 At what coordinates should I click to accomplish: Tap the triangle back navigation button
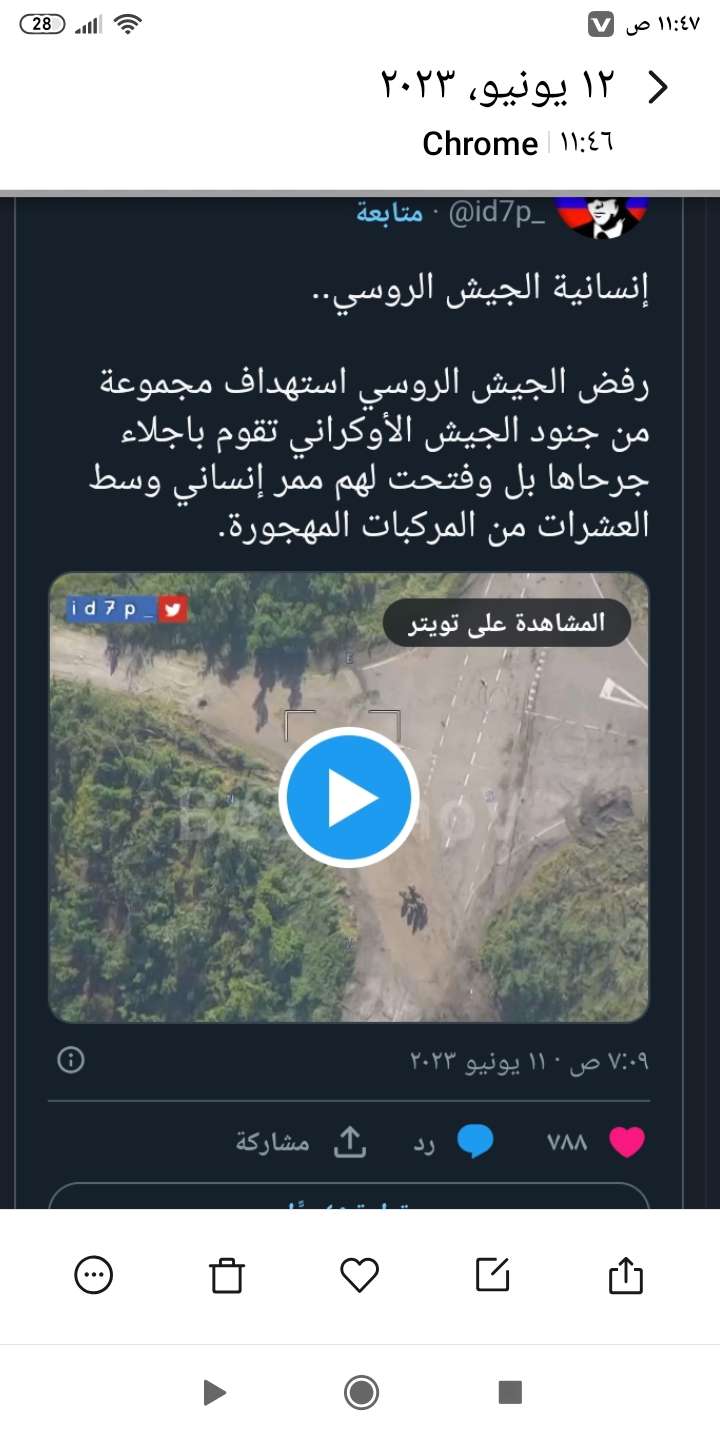click(213, 1392)
